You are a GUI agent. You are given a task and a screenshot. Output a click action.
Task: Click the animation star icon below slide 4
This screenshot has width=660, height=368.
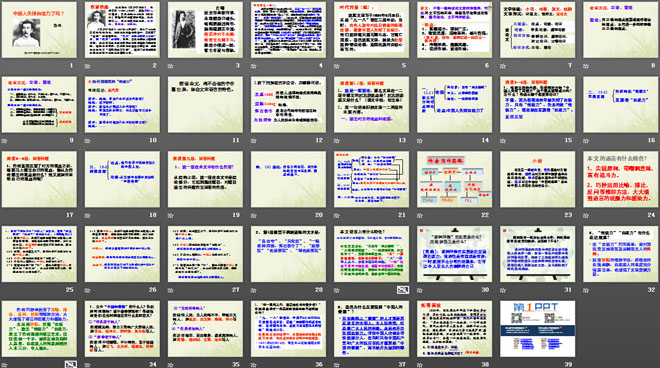pyautogui.click(x=254, y=66)
